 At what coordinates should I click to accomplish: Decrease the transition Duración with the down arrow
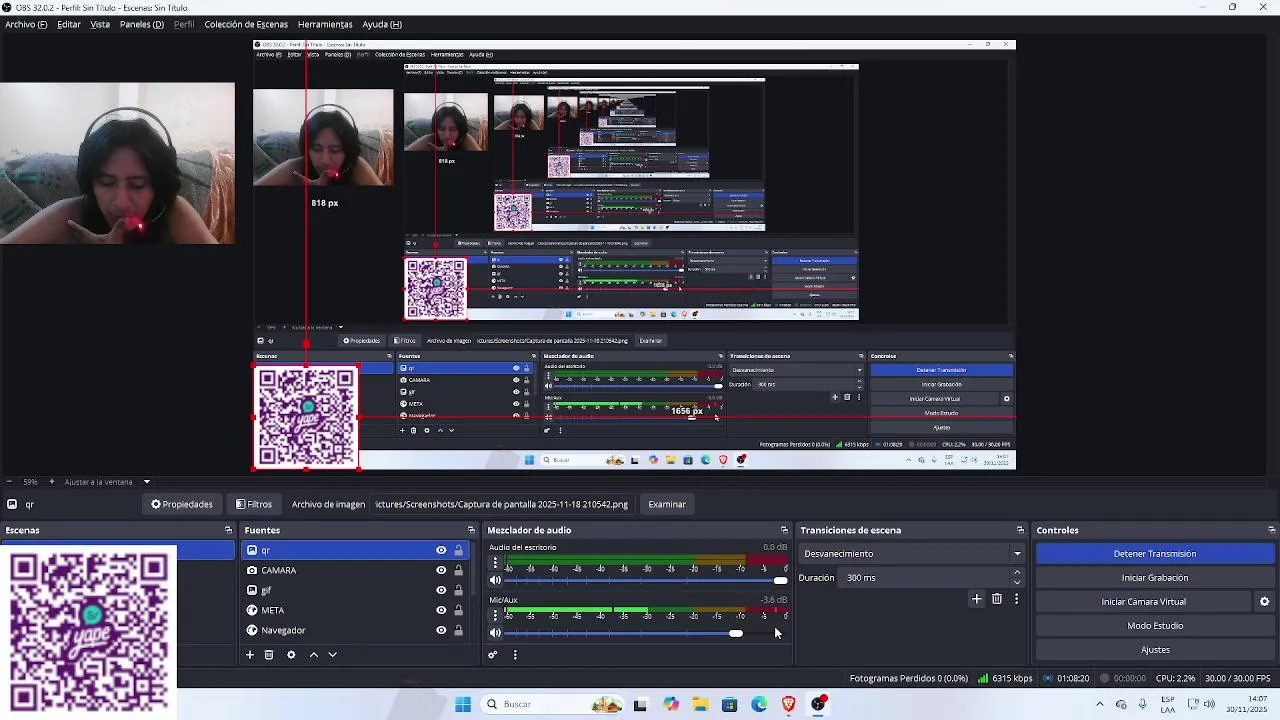[x=1017, y=582]
